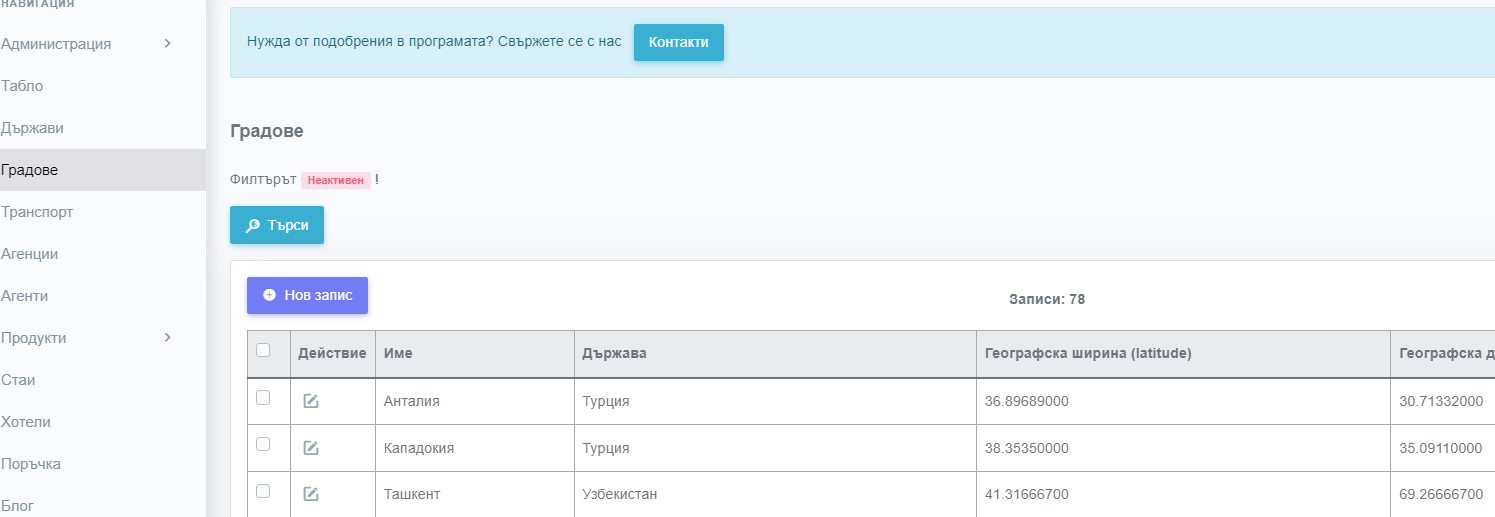This screenshot has height=517, width=1495.
Task: Click the Неактивен filter status badge
Action: point(335,180)
